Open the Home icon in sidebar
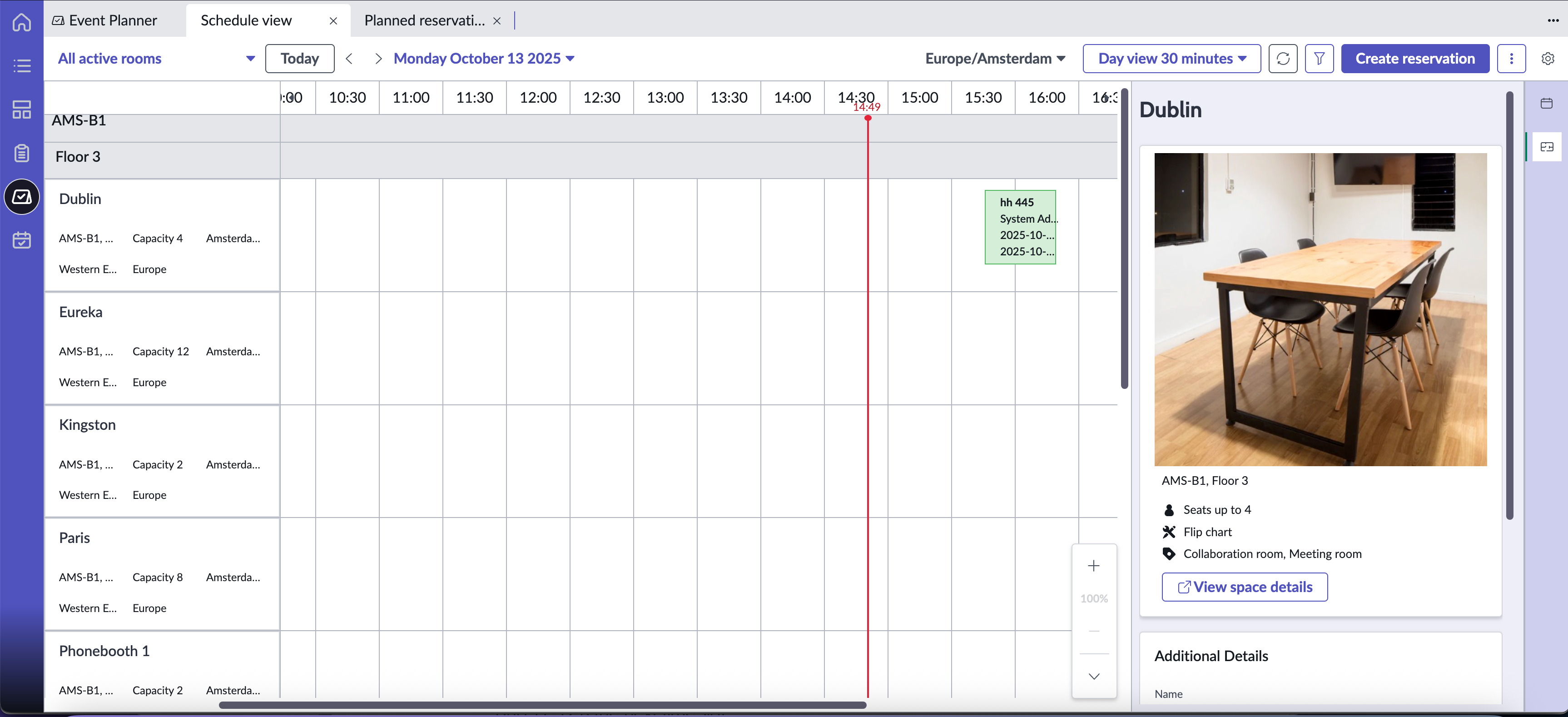1568x717 pixels. 22,23
